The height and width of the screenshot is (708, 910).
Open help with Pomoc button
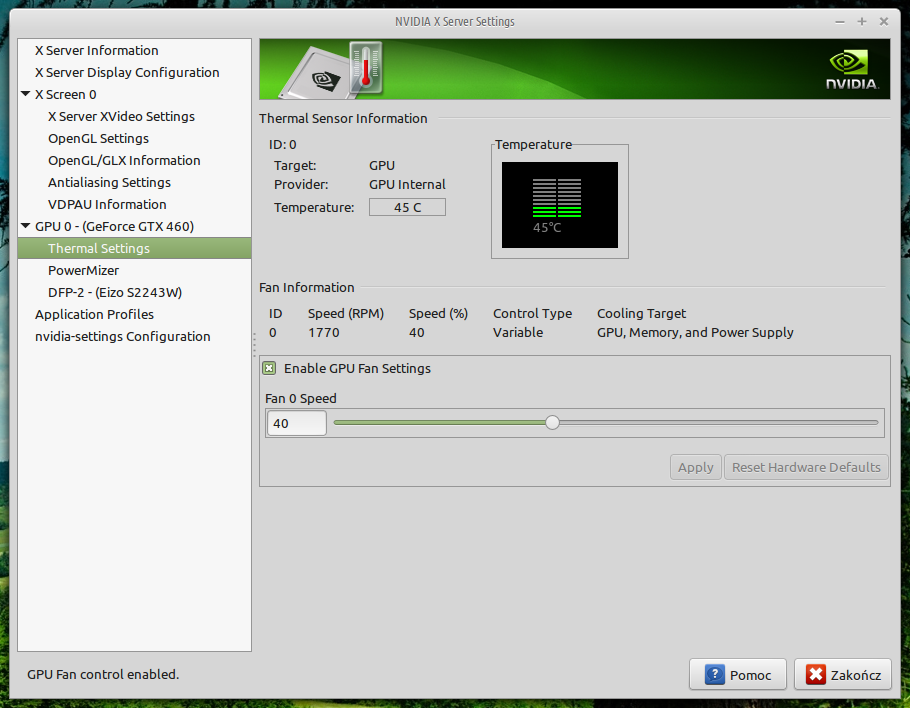coord(738,674)
